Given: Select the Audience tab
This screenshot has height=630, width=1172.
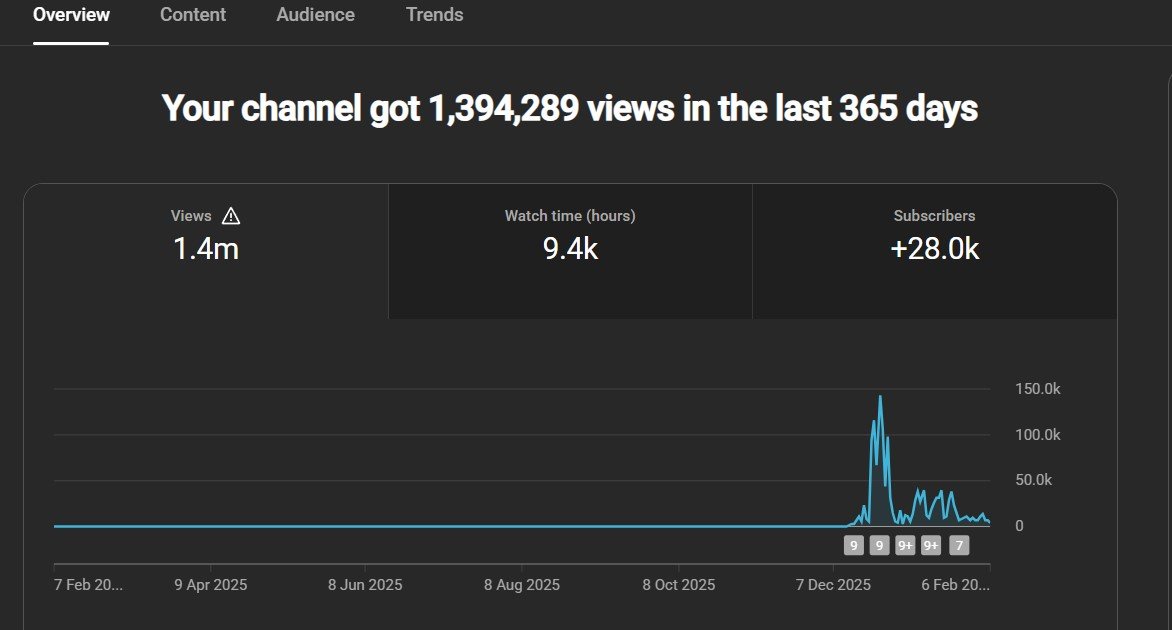Looking at the screenshot, I should pos(314,15).
